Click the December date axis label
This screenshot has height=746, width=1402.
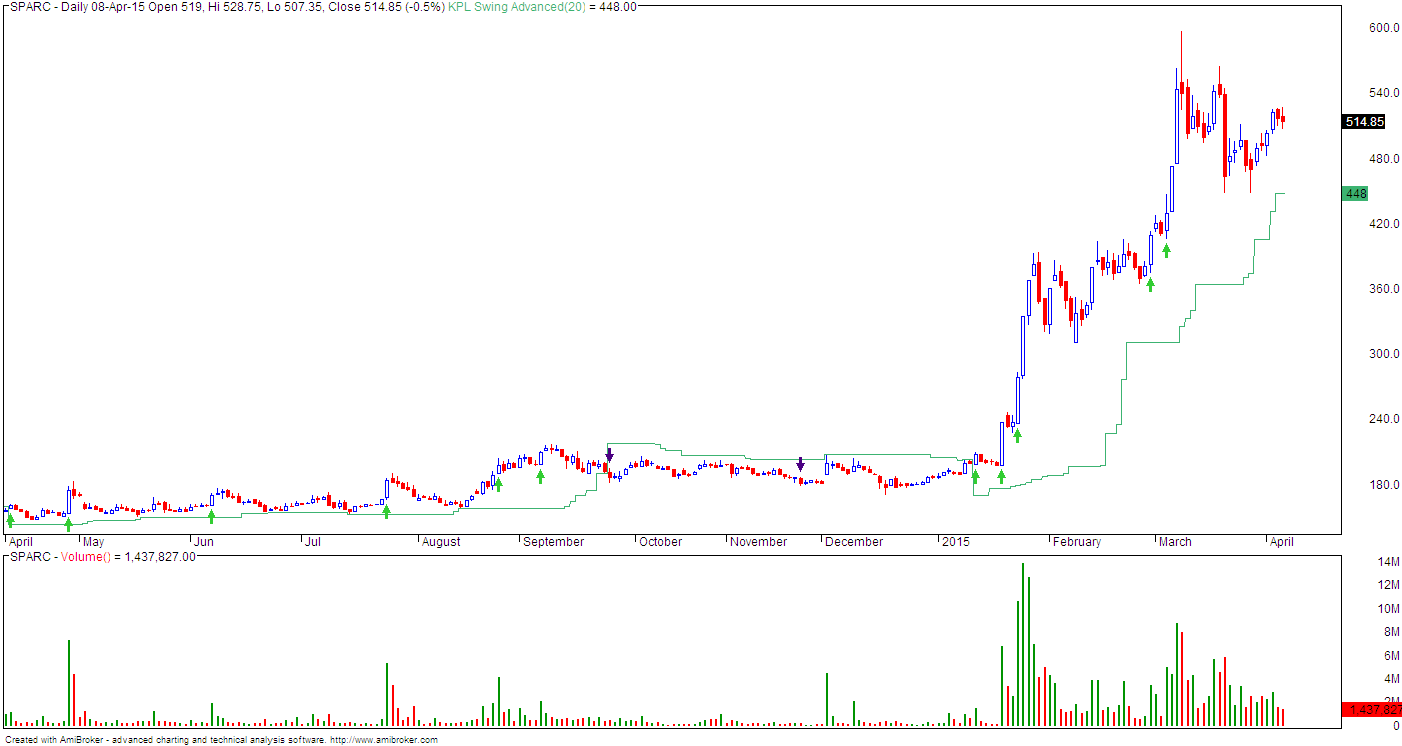point(855,542)
